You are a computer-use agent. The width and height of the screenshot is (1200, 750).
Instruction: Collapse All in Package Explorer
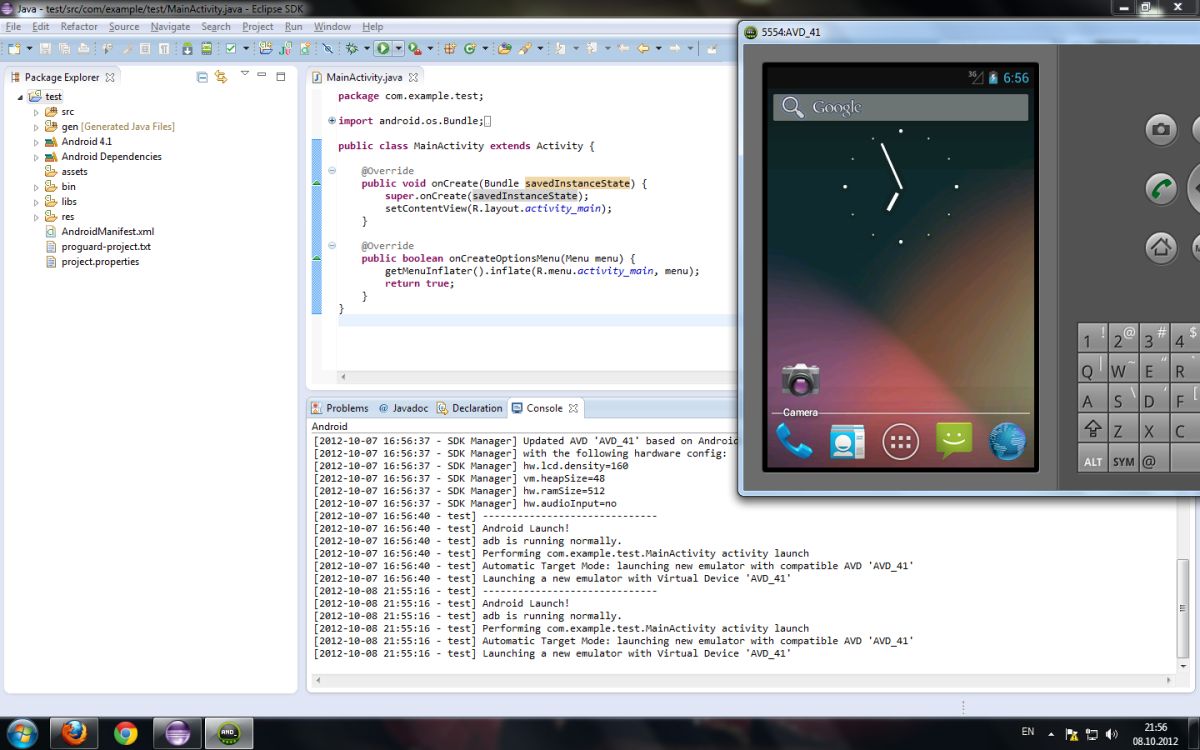pos(202,77)
